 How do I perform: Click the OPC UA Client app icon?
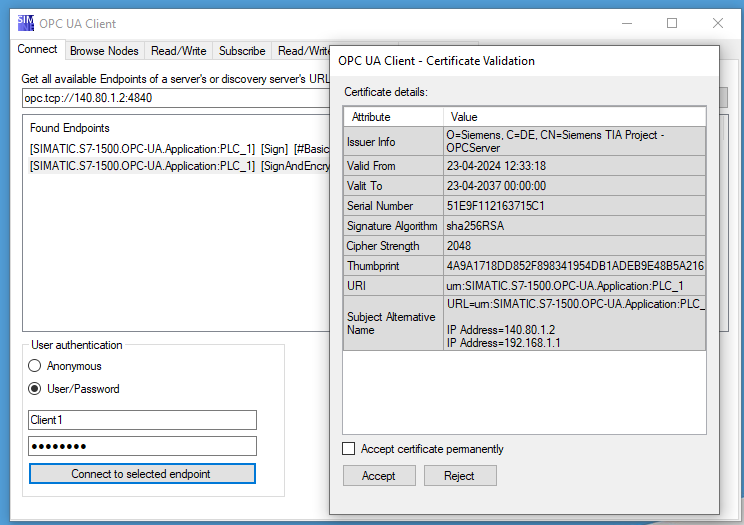pos(26,23)
